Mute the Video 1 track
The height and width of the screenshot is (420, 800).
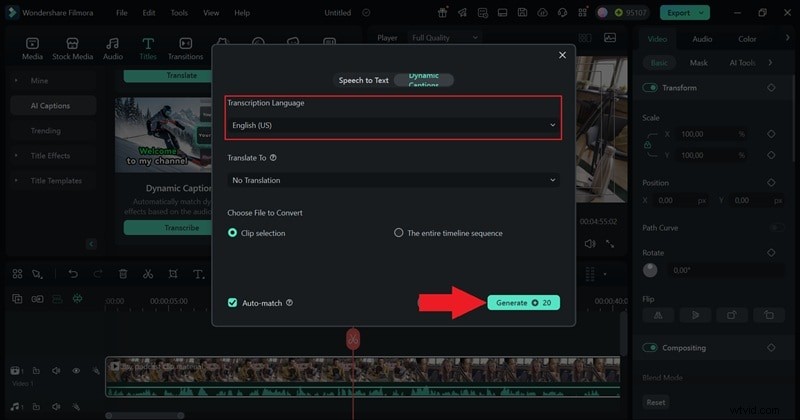pyautogui.click(x=56, y=370)
